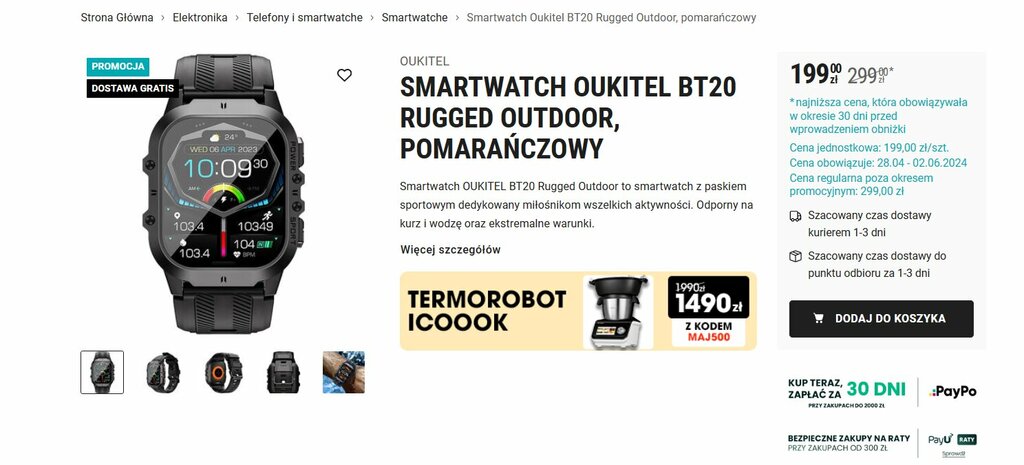
Task: Click the courier delivery truck icon
Action: [x=795, y=216]
